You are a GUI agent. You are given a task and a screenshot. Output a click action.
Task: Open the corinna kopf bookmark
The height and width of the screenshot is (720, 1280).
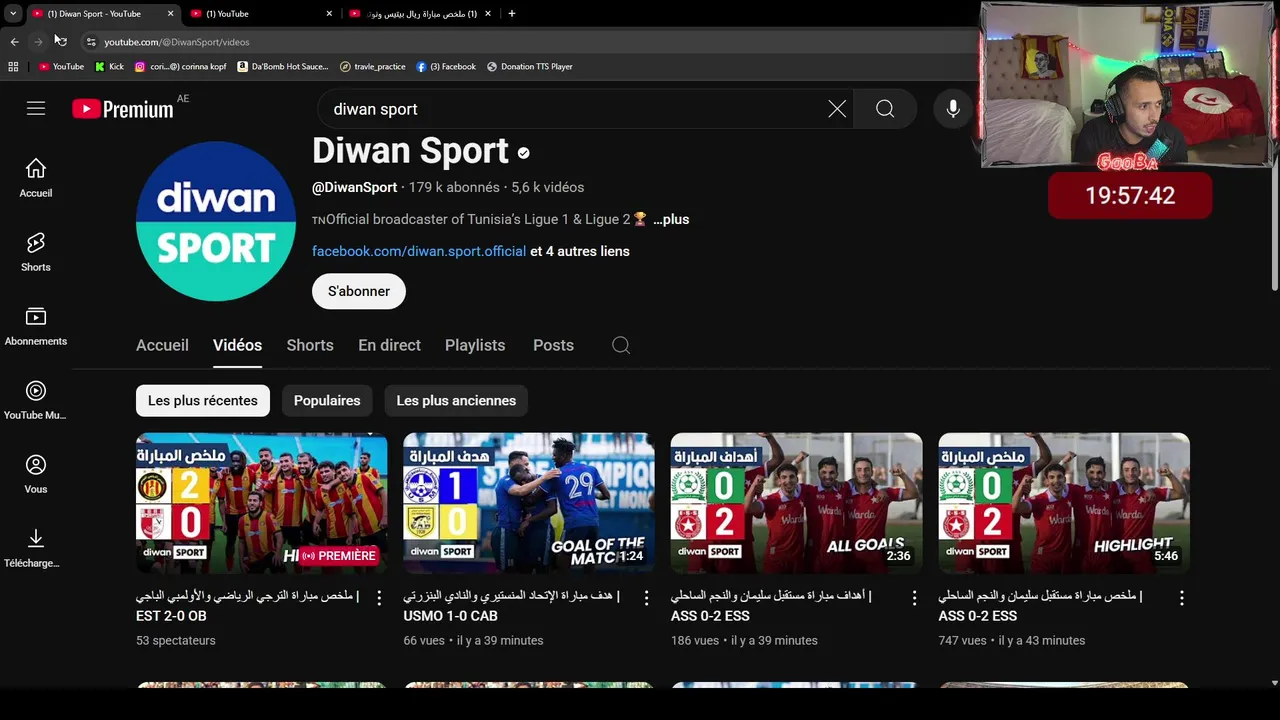[x=181, y=66]
